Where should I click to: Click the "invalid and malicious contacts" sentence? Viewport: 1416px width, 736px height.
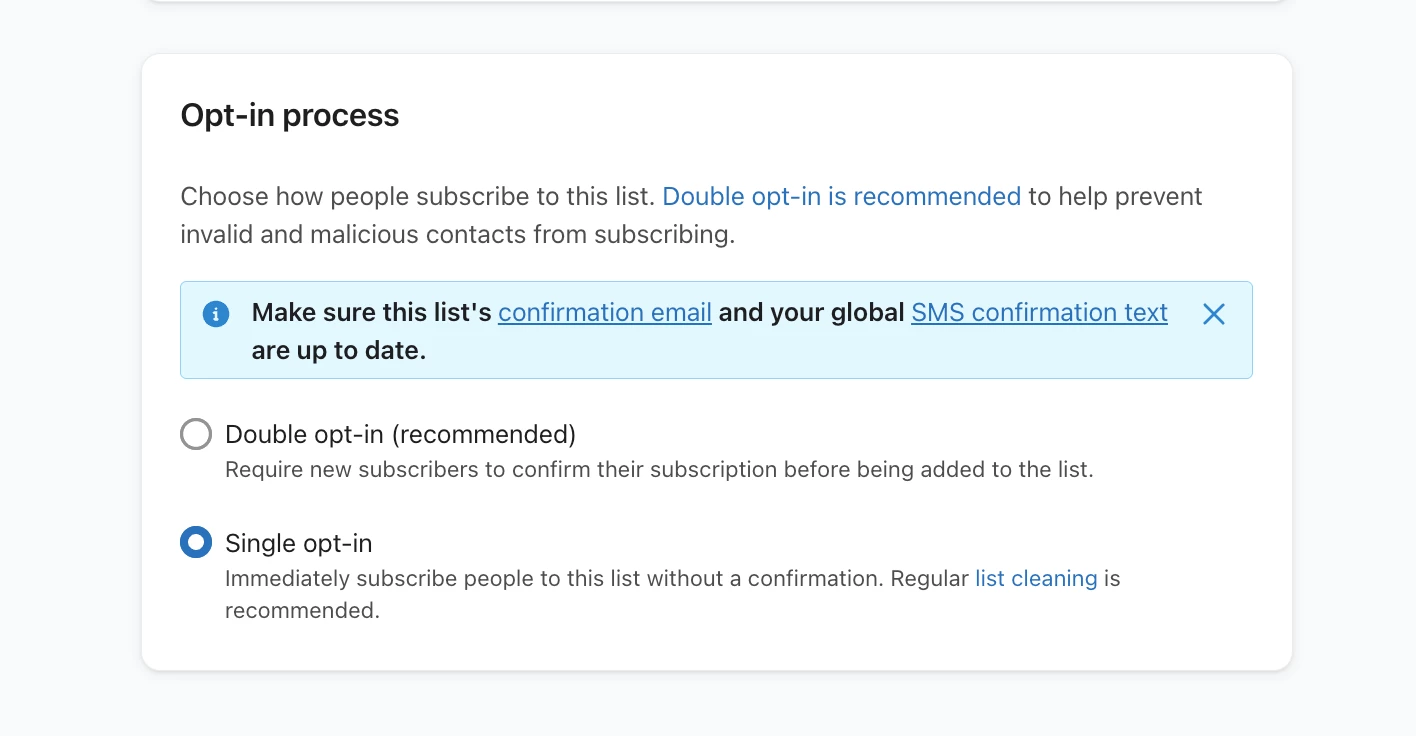coord(458,234)
